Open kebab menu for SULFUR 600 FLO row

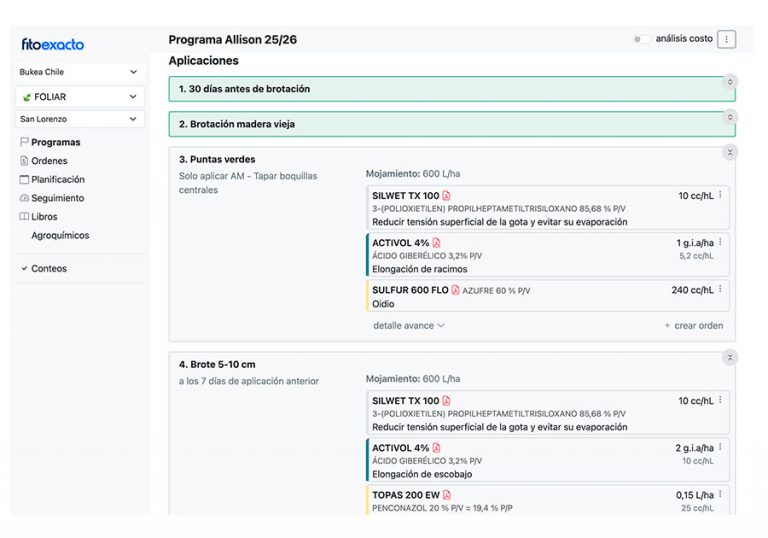coord(720,290)
